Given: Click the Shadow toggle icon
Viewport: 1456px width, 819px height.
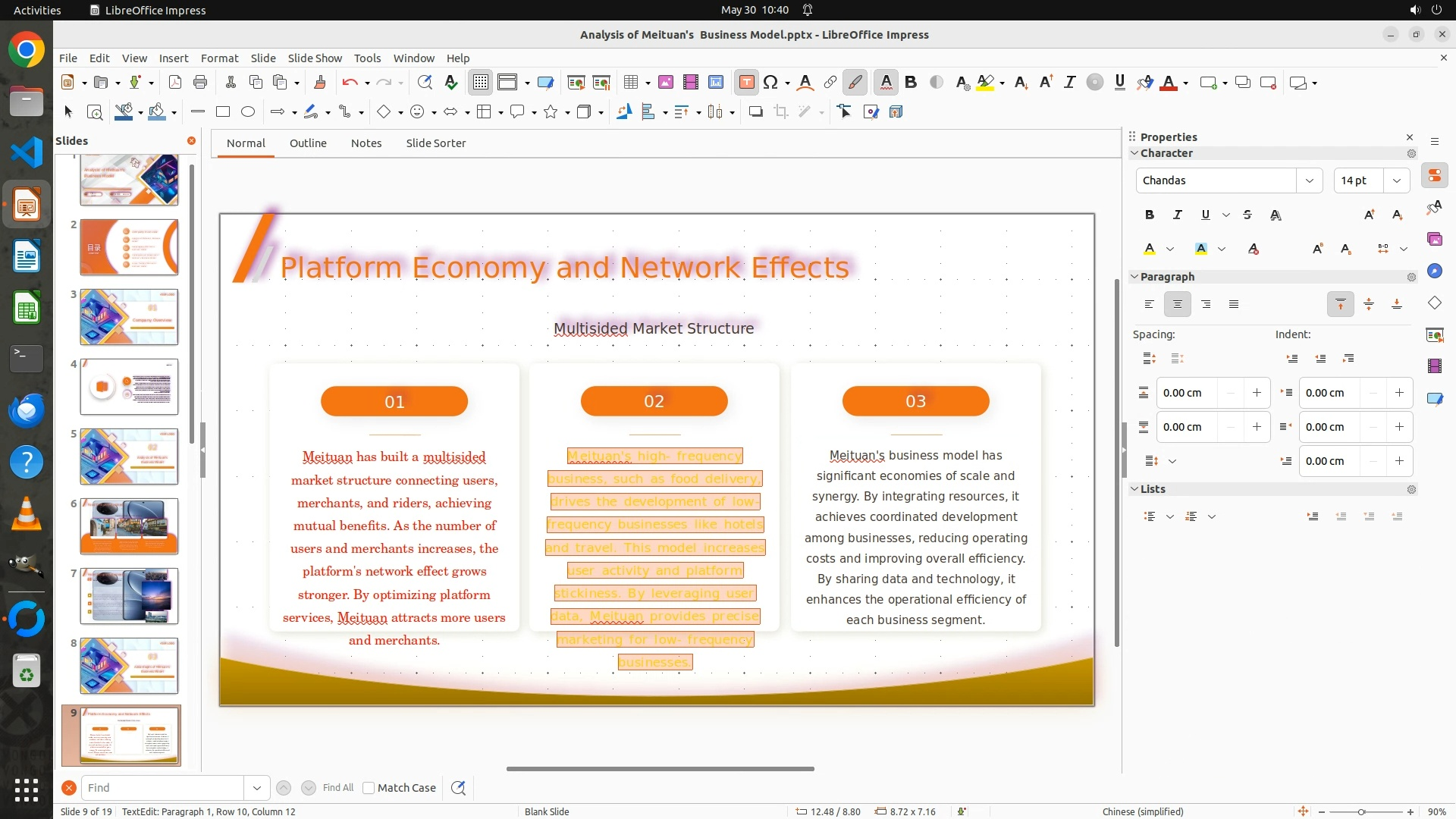Looking at the screenshot, I should pos(755,112).
